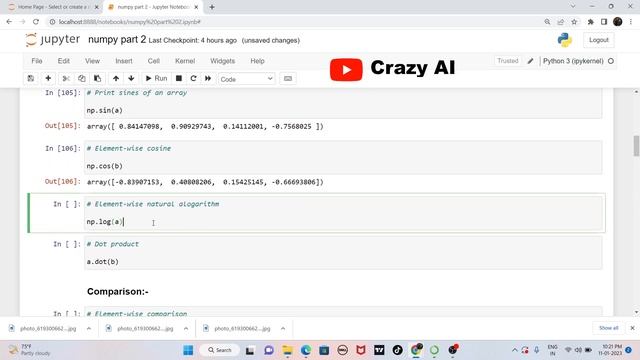Go back in browser
The image size is (640, 360).
9,22
